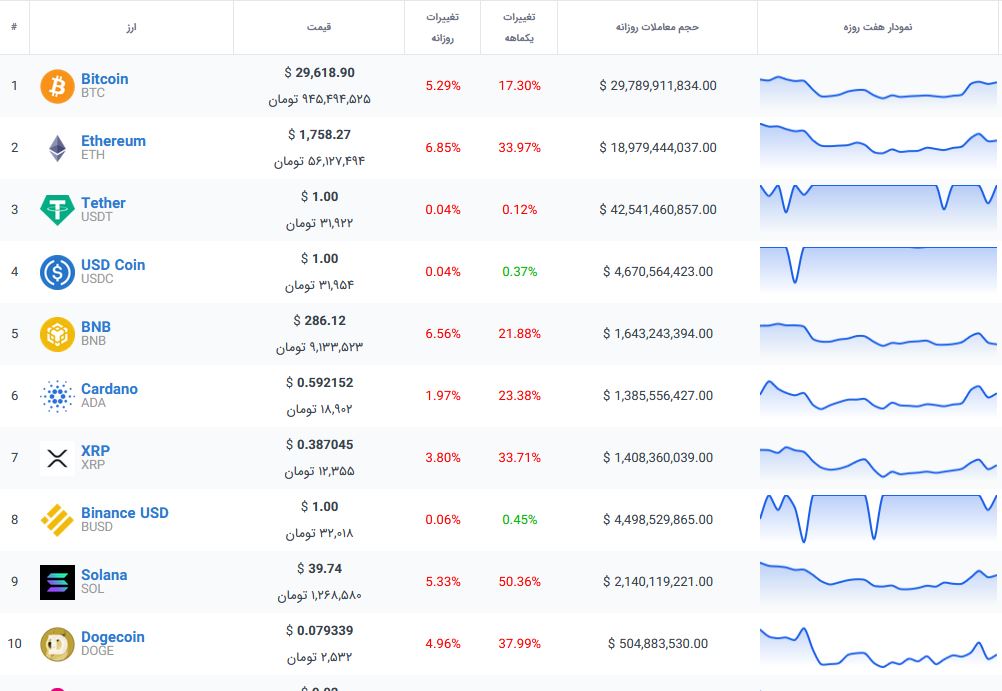
Task: Select USD Coin monthly change 0.37%
Action: tap(520, 272)
